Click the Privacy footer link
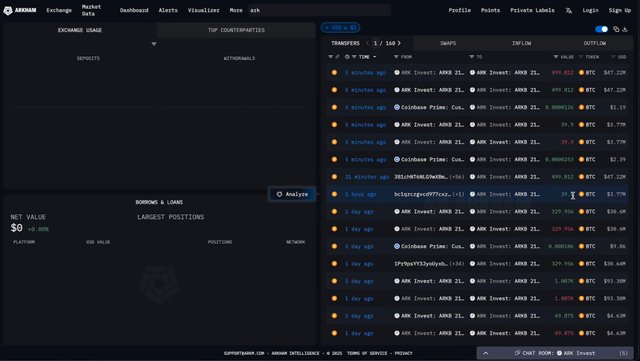 click(403, 353)
